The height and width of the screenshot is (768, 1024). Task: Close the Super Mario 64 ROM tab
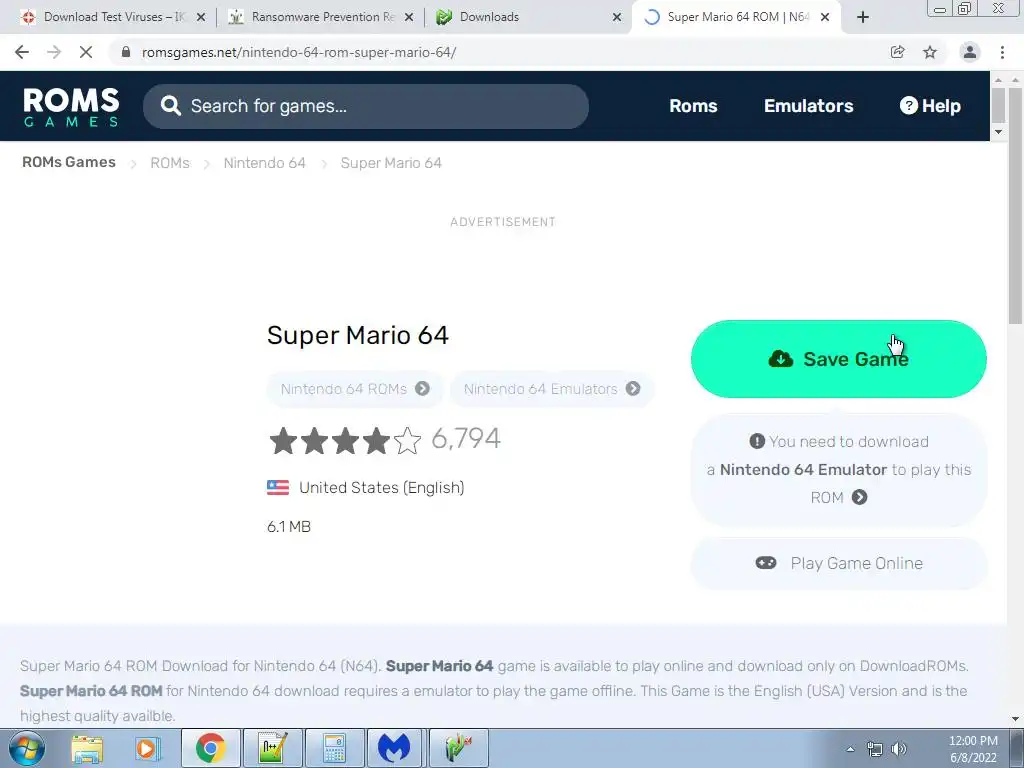click(825, 17)
